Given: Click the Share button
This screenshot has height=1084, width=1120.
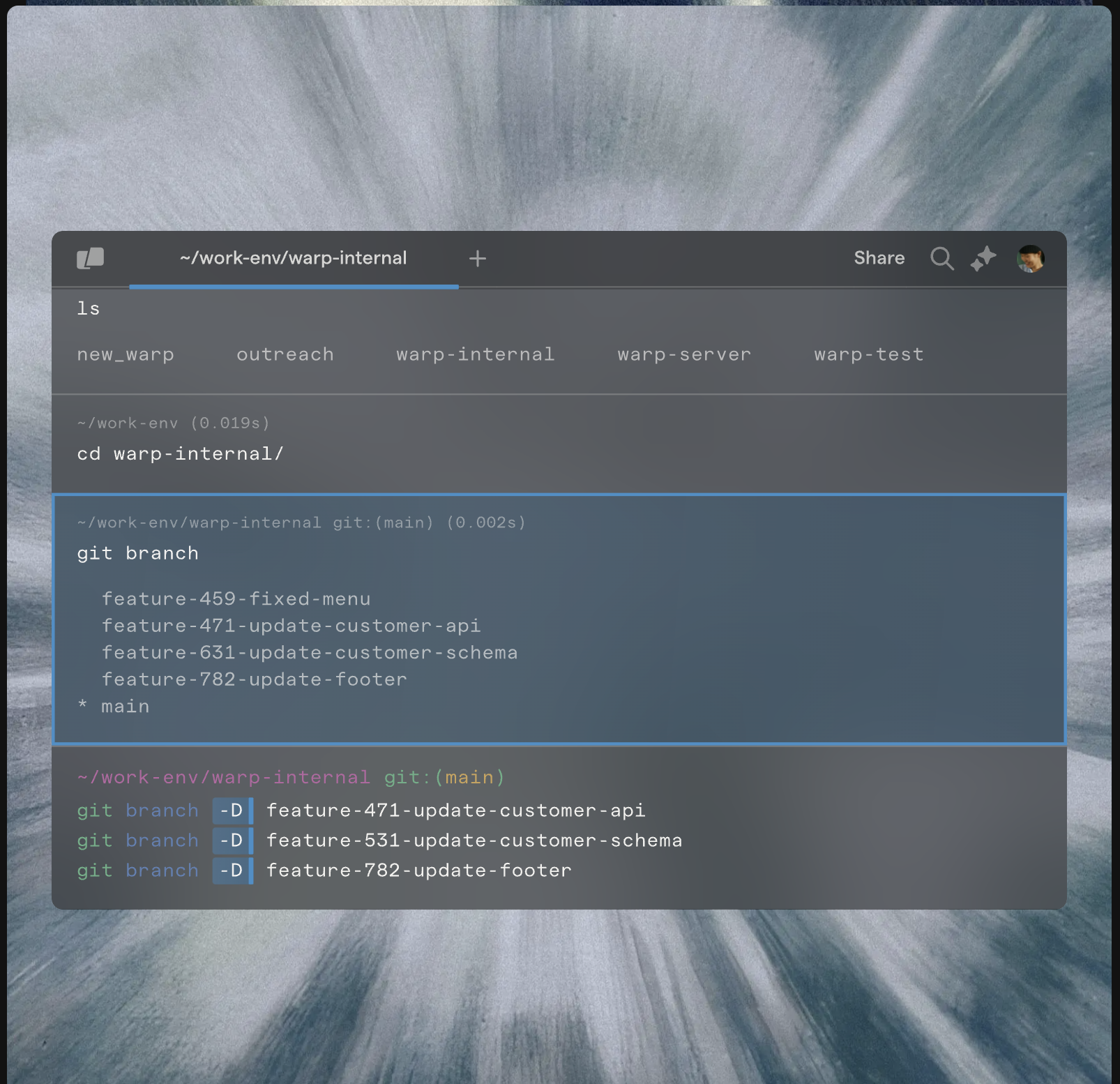Looking at the screenshot, I should 879,259.
